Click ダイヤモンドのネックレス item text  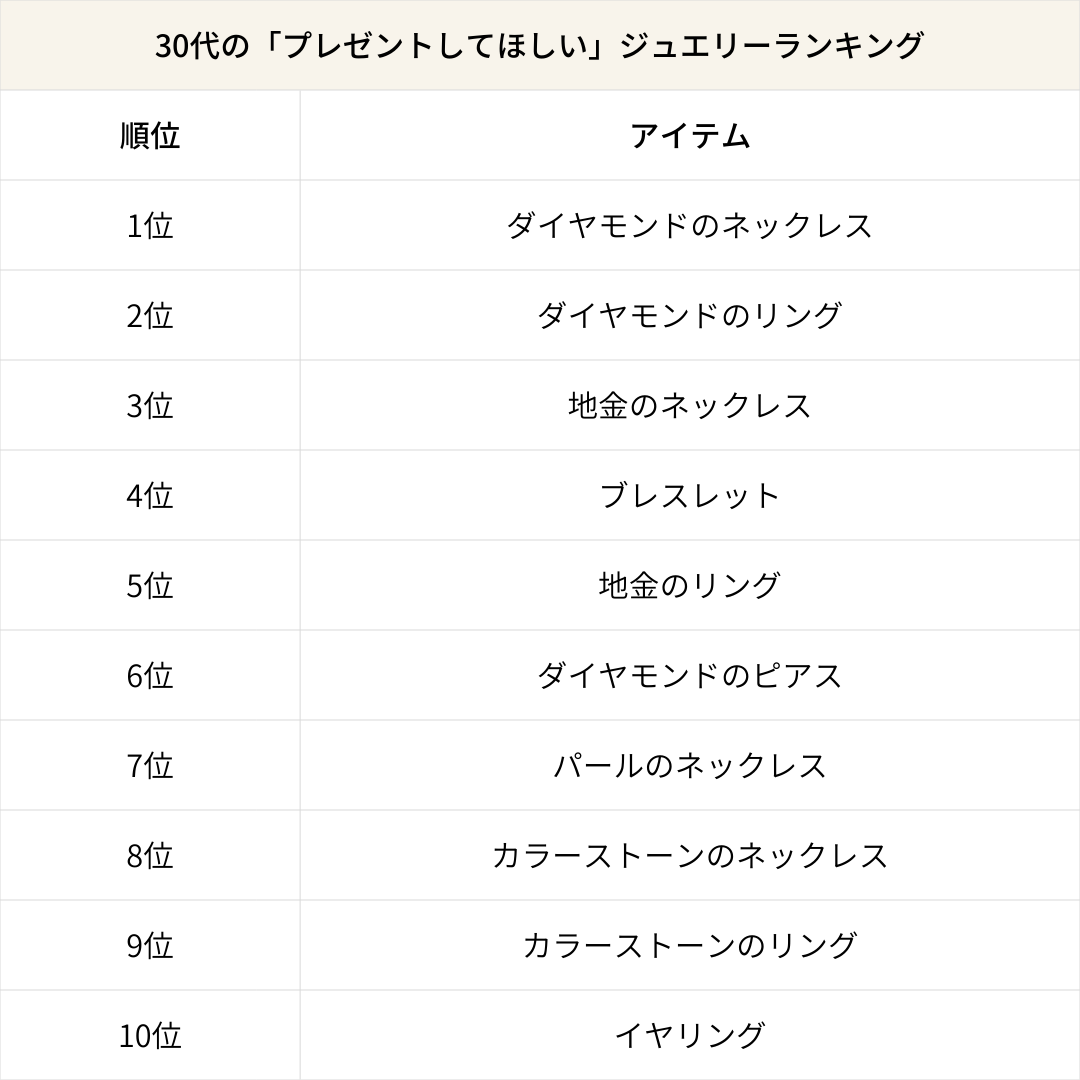(690, 226)
